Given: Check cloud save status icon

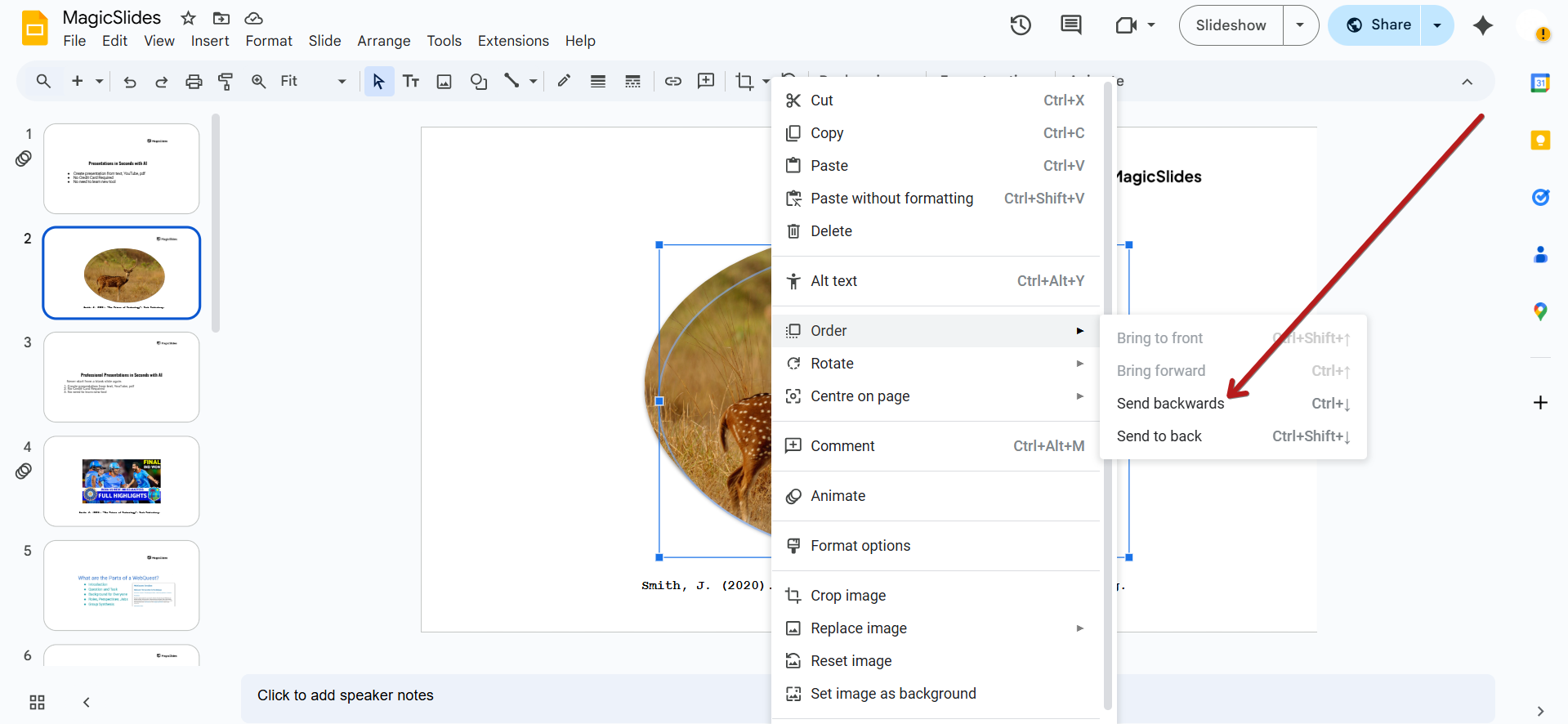Looking at the screenshot, I should [253, 18].
